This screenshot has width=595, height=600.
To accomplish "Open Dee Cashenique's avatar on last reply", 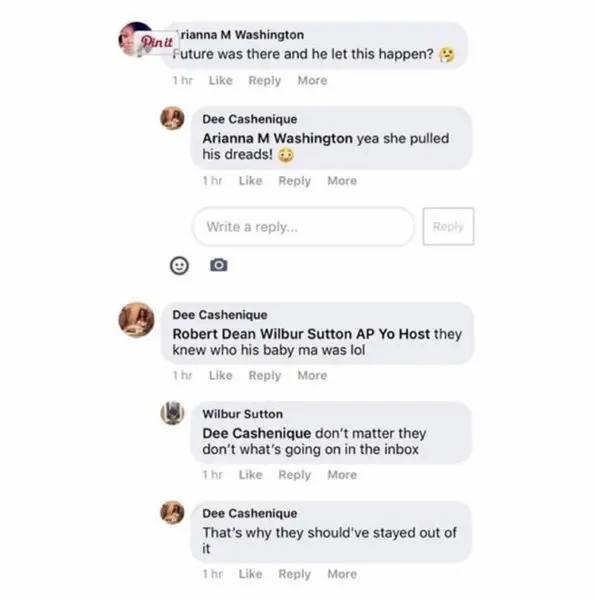I will click(x=172, y=512).
